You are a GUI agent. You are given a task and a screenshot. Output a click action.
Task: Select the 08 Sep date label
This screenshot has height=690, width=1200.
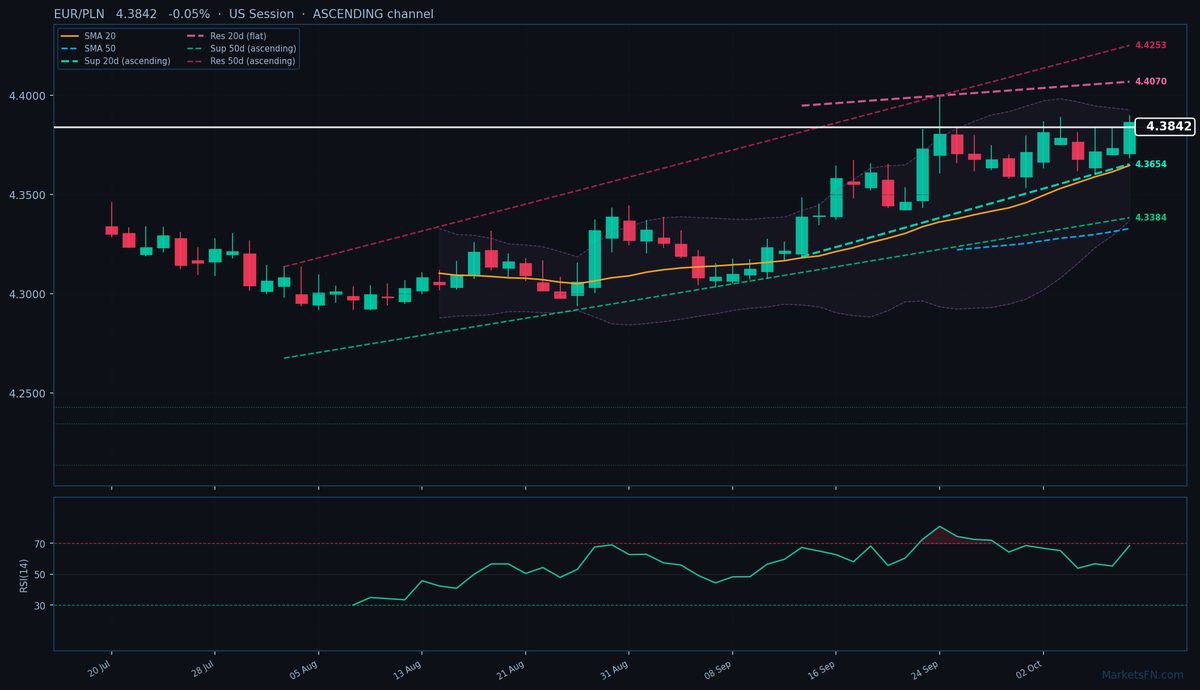(719, 670)
